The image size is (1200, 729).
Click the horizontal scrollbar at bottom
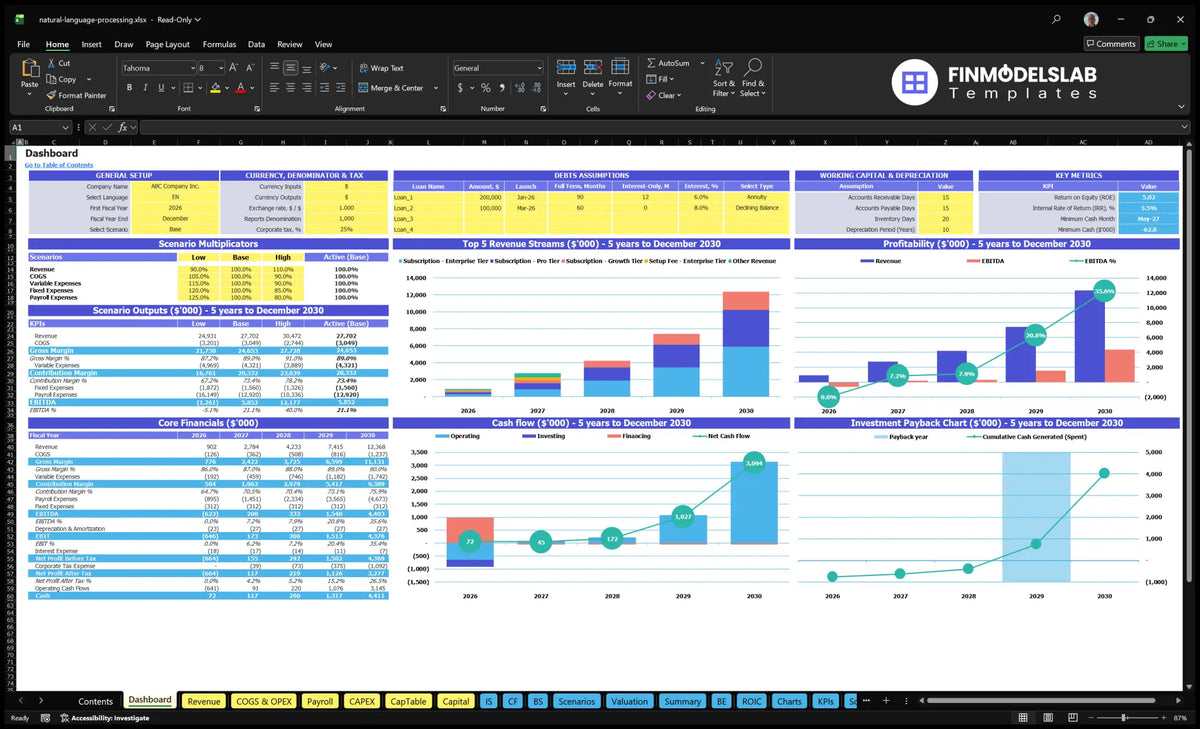(x=1041, y=701)
